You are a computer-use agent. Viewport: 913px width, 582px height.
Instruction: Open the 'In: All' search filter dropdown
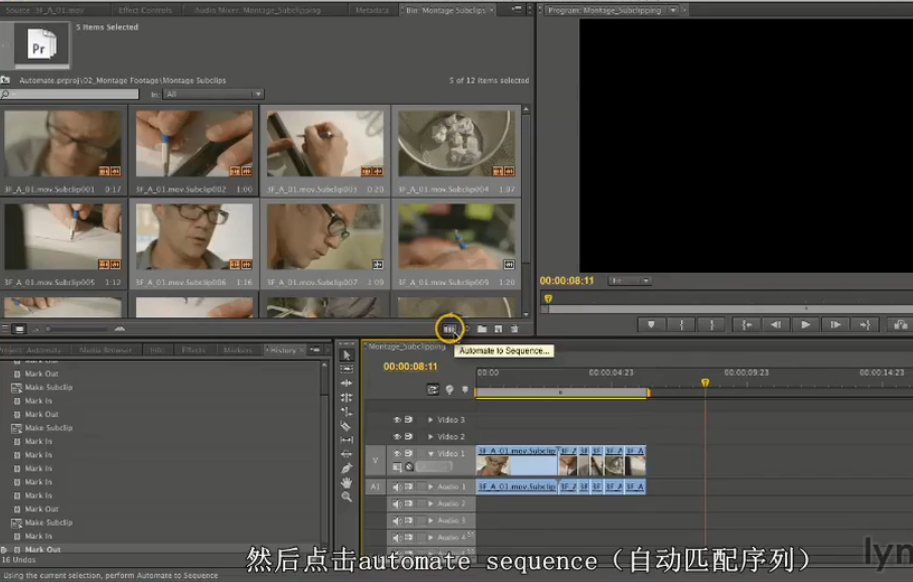point(214,94)
